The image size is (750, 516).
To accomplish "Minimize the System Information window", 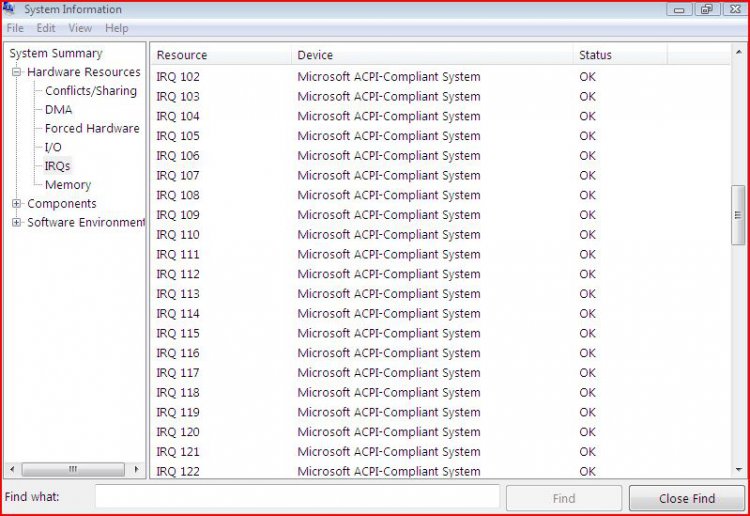I will pyautogui.click(x=679, y=9).
